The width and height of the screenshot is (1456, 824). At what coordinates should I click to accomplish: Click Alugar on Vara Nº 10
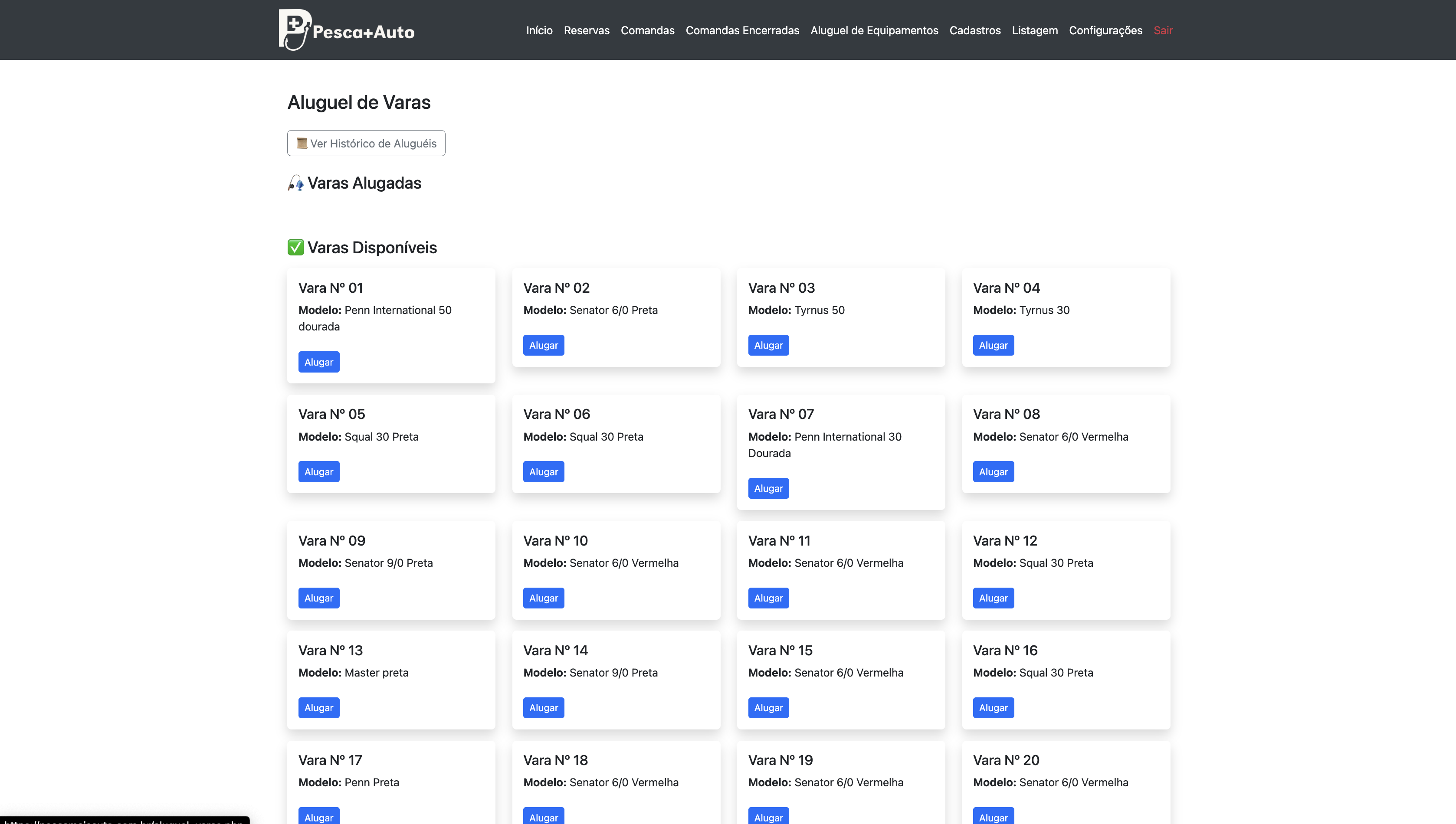[x=544, y=598]
